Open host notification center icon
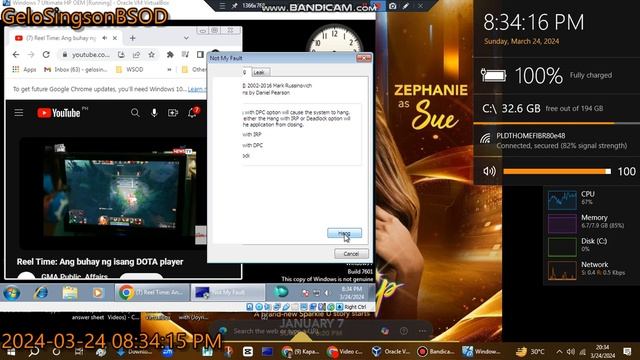 [x=627, y=351]
